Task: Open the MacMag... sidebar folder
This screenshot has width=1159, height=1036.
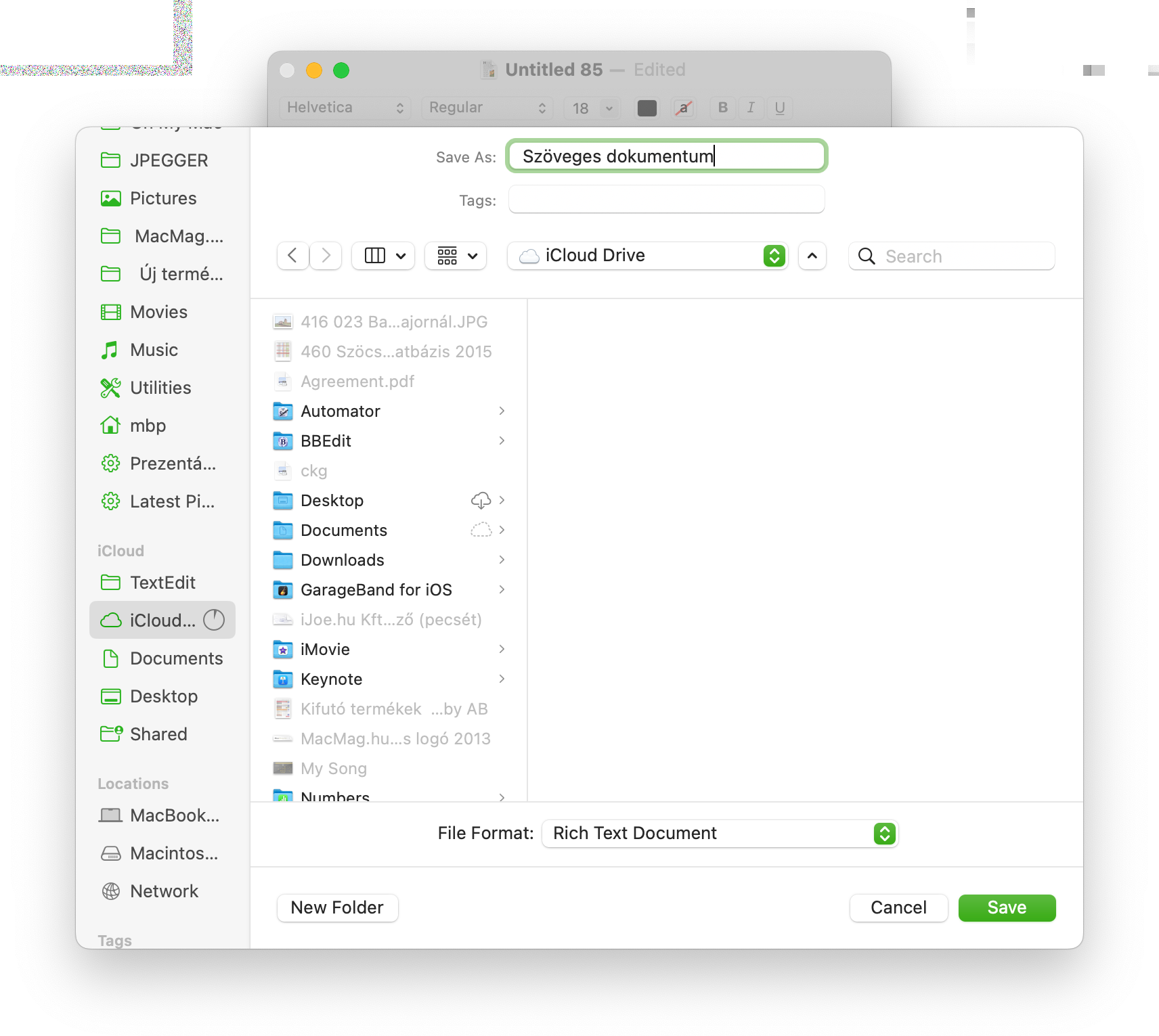Action: click(x=162, y=236)
